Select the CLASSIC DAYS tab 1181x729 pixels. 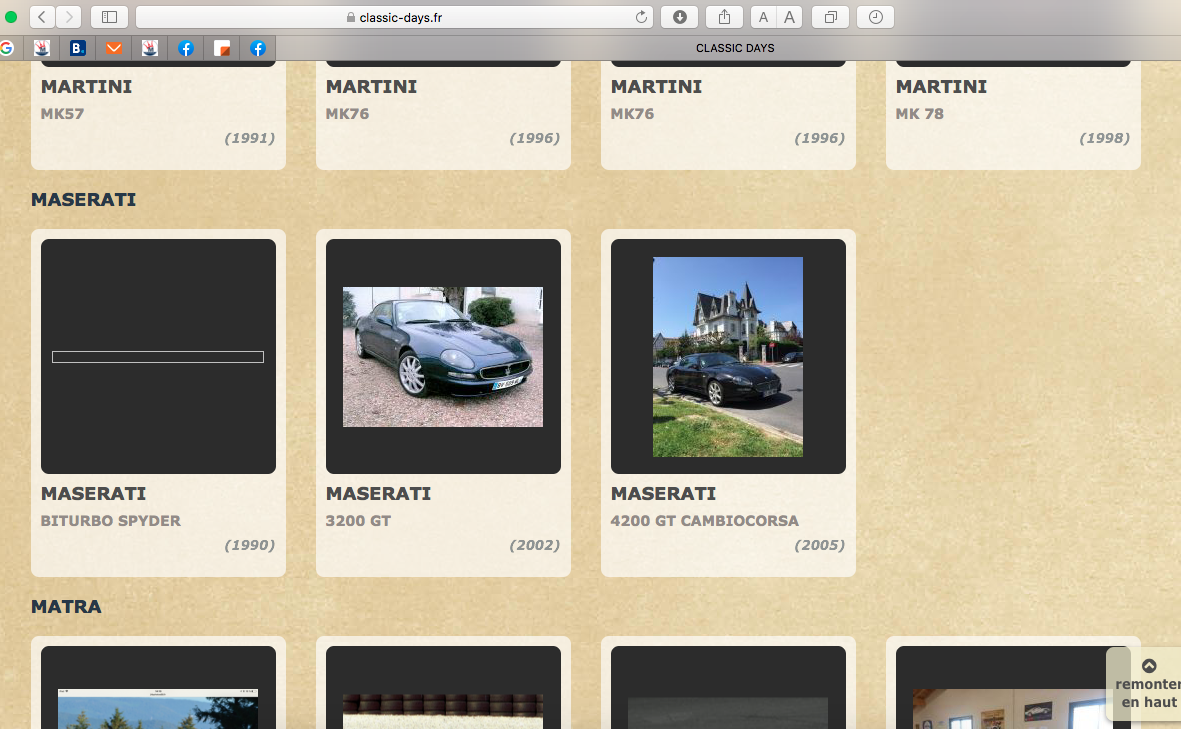(x=734, y=48)
